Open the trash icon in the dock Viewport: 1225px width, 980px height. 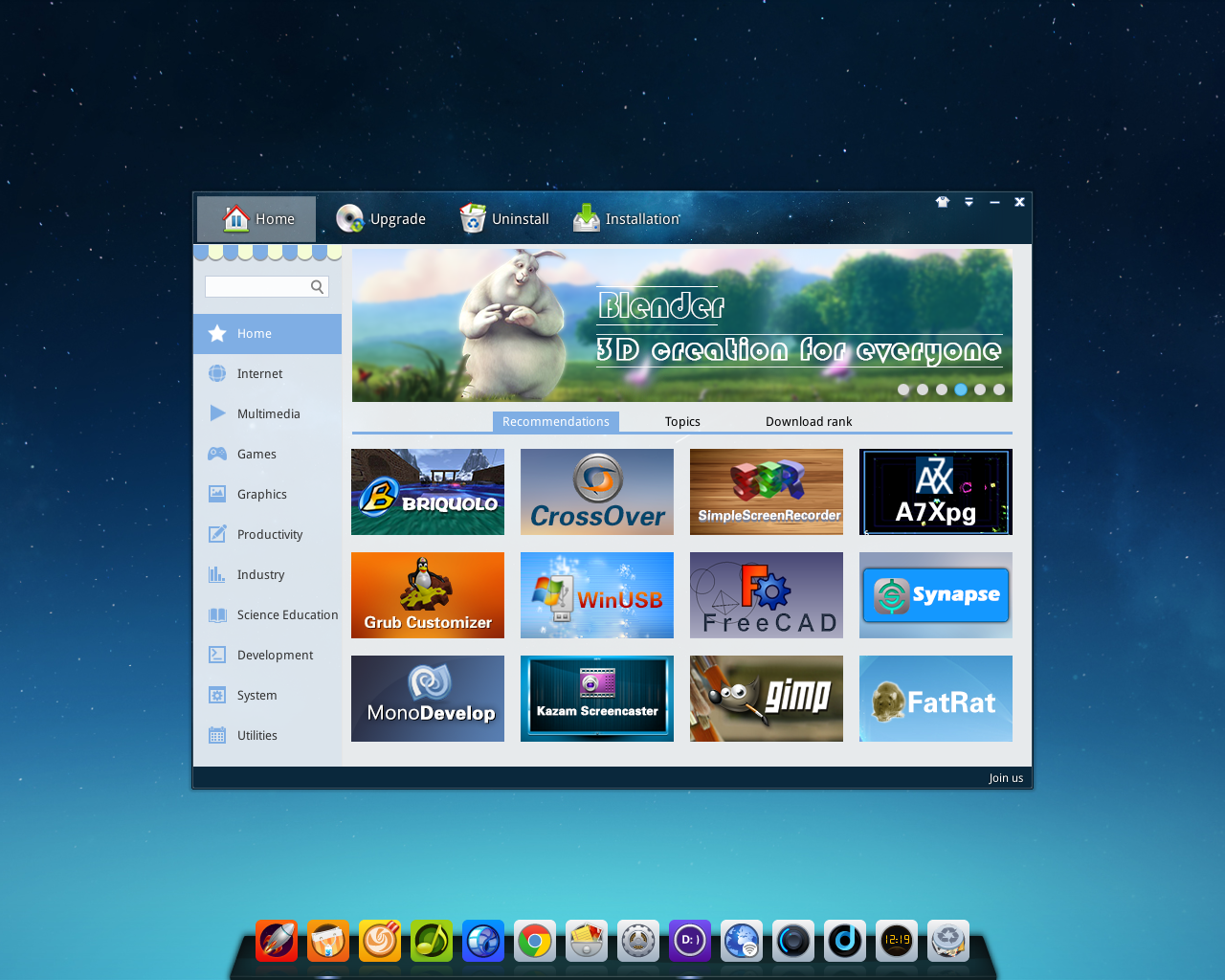tap(948, 942)
